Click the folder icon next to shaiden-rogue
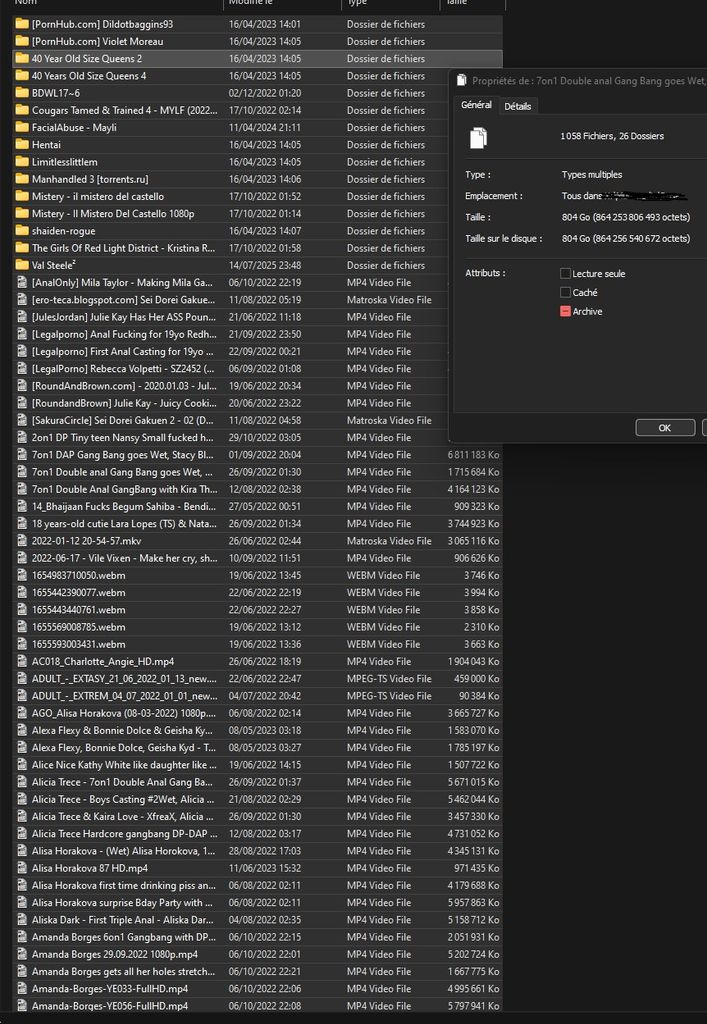The width and height of the screenshot is (707, 1024). point(21,231)
